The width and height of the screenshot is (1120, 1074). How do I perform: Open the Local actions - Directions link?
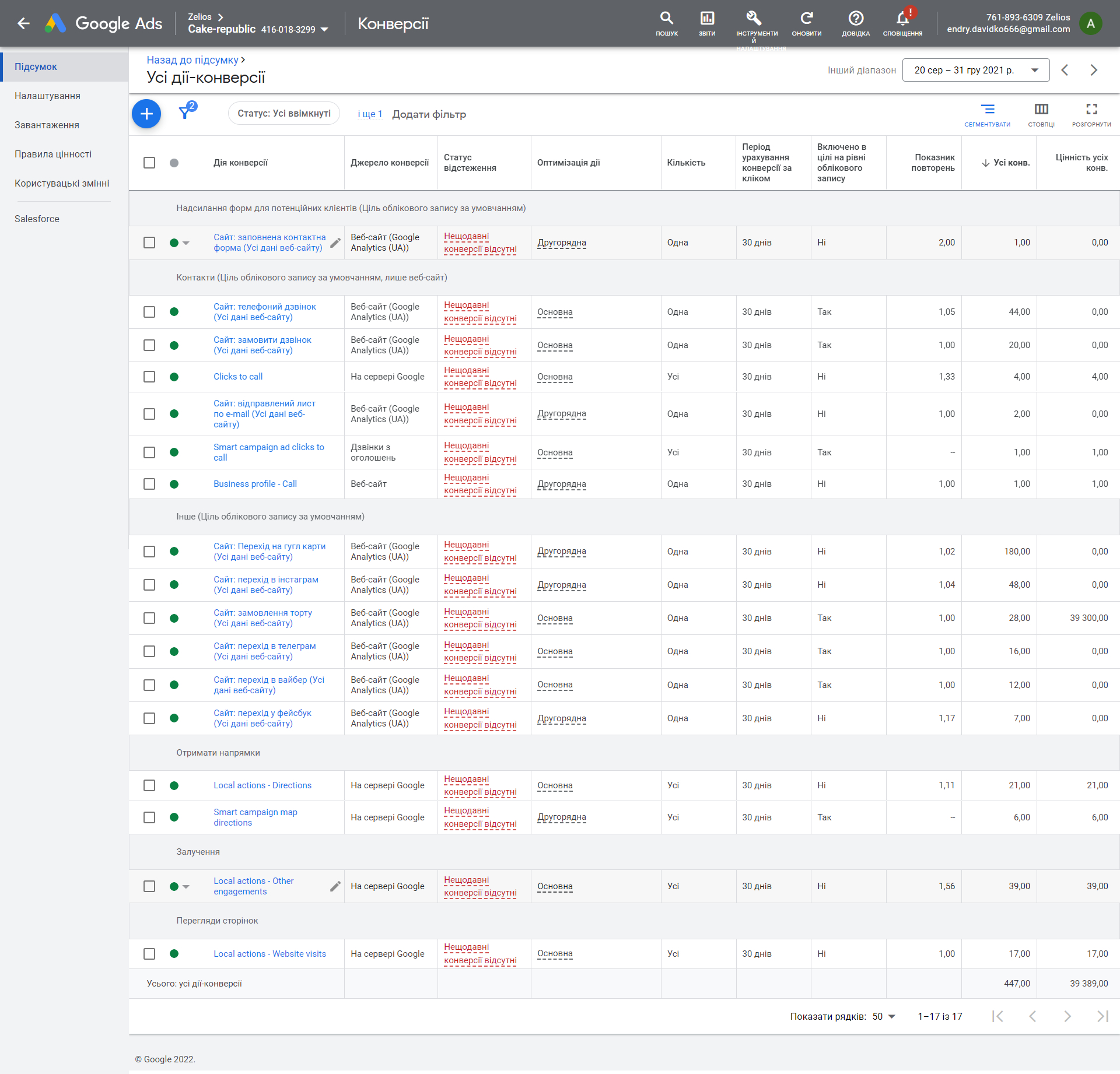262,785
